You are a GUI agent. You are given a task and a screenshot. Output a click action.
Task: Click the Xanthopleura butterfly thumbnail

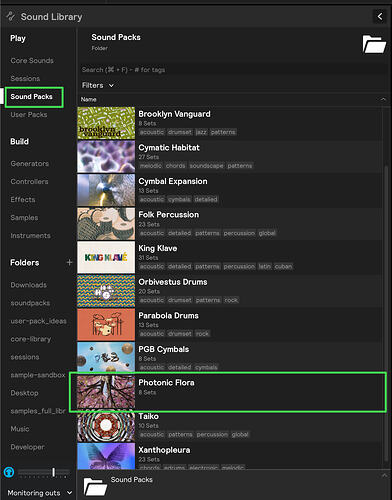[106, 456]
